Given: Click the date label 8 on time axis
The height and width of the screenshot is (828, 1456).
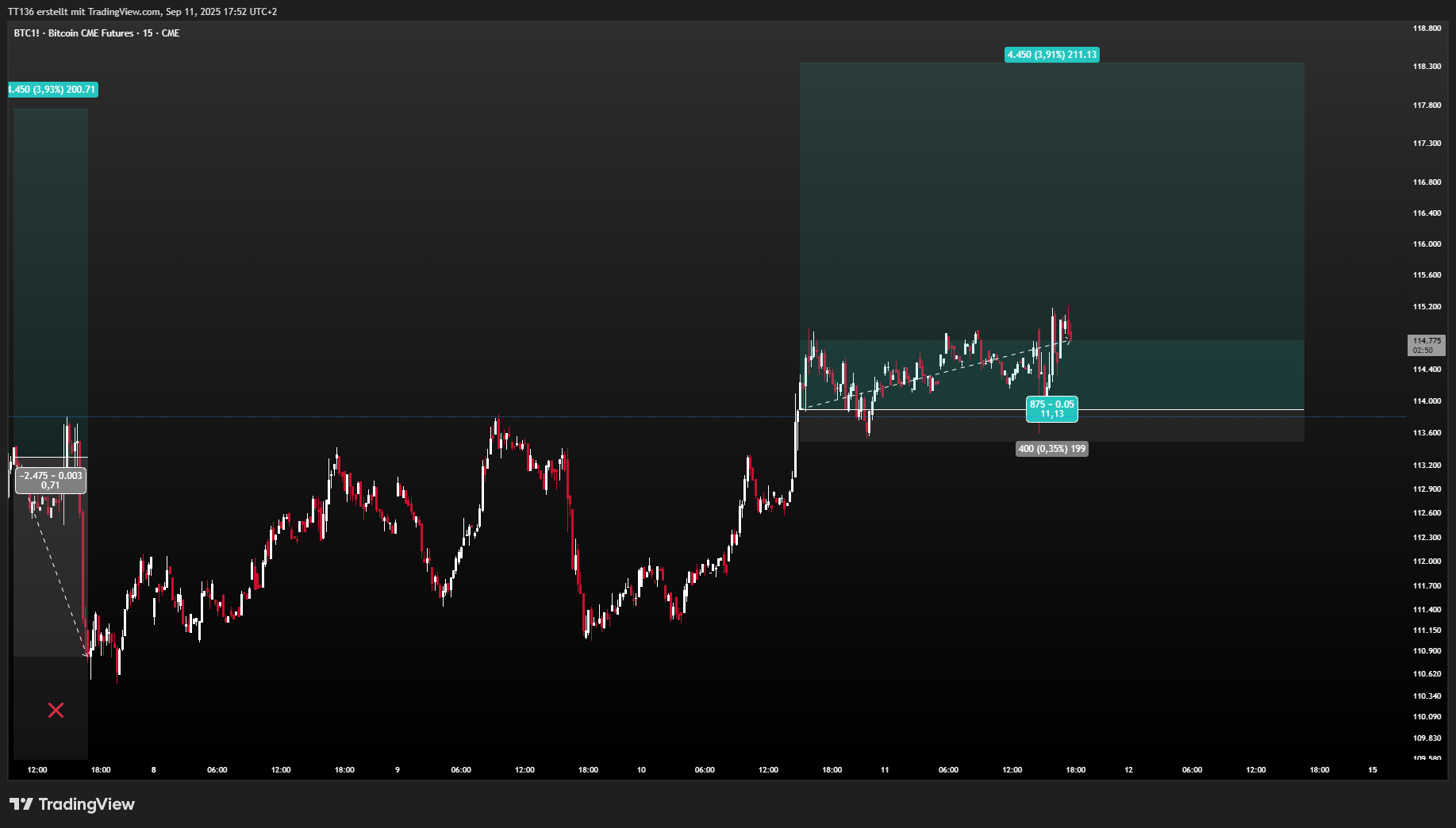Looking at the screenshot, I should click(154, 770).
